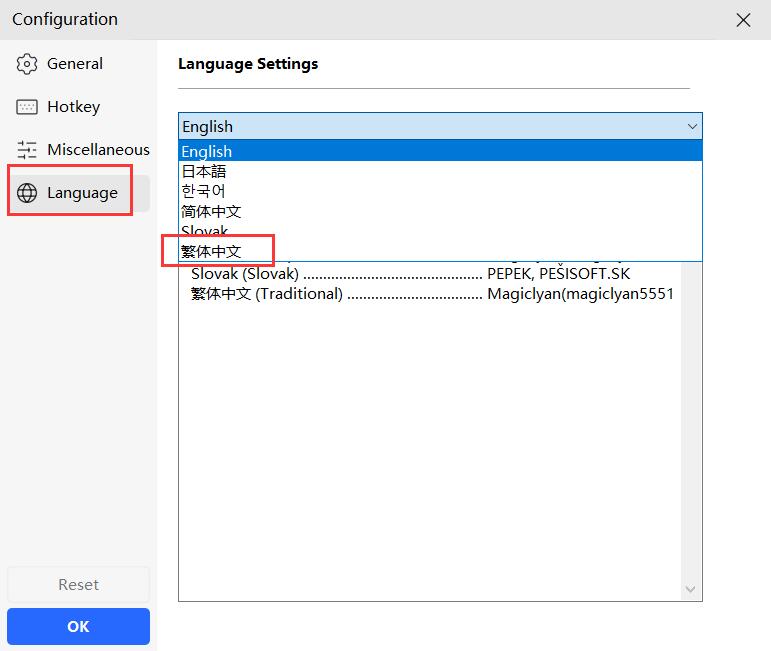Click the Reset button

tap(78, 585)
